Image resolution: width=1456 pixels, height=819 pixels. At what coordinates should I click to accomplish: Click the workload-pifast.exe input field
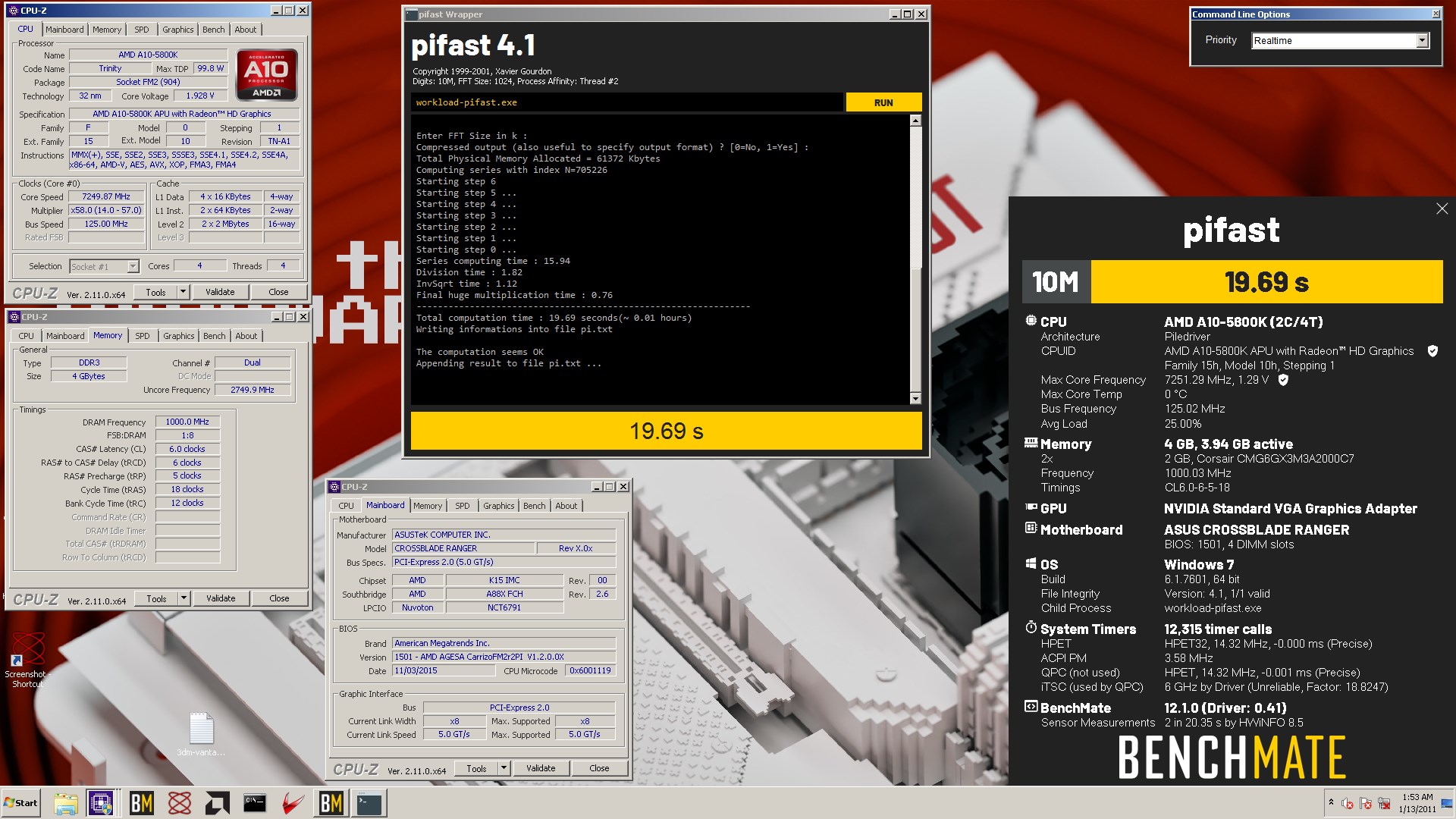[x=627, y=102]
